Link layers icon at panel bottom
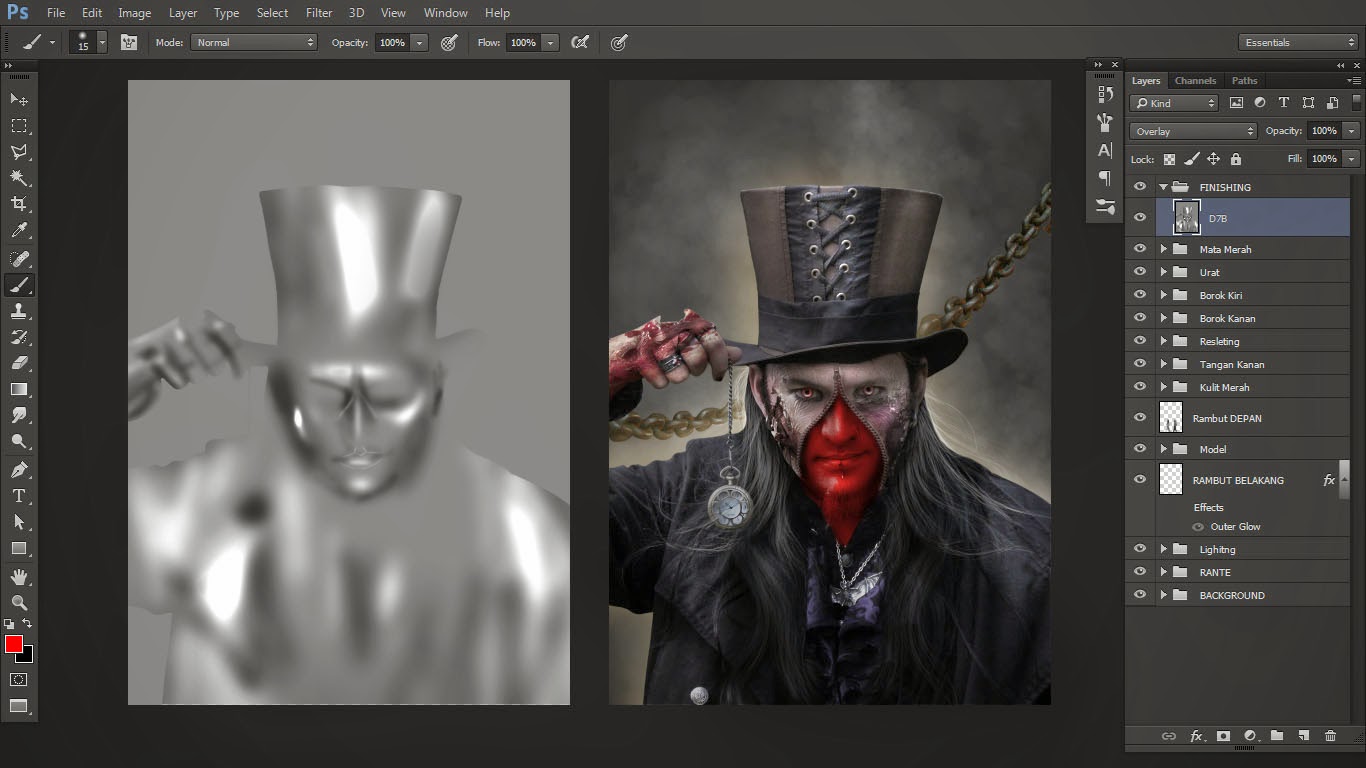Screen dimensions: 1366x768 [x=1169, y=736]
